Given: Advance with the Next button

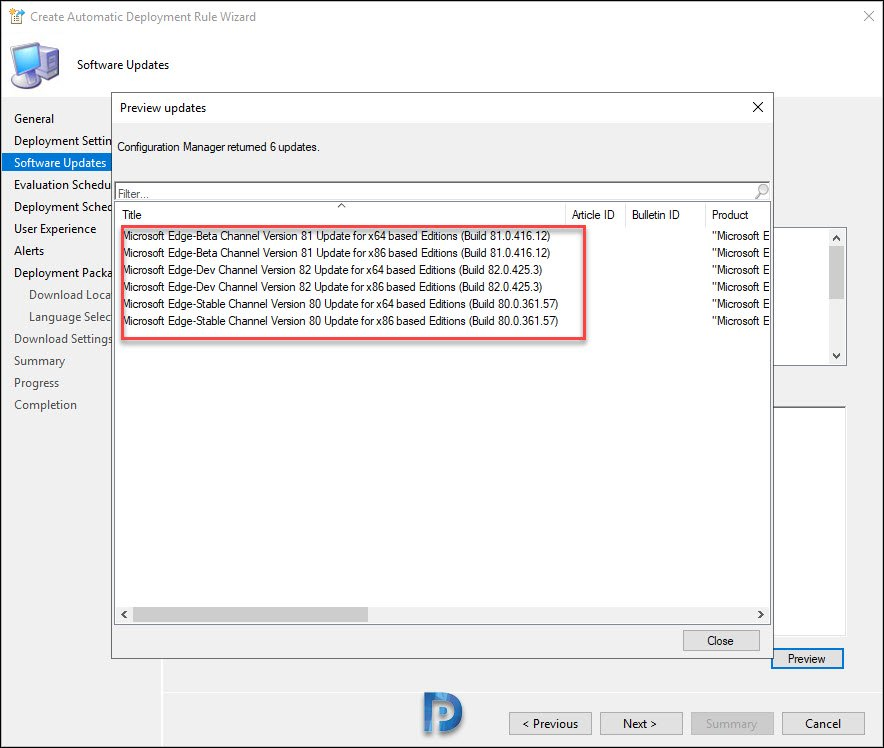Looking at the screenshot, I should click(641, 723).
